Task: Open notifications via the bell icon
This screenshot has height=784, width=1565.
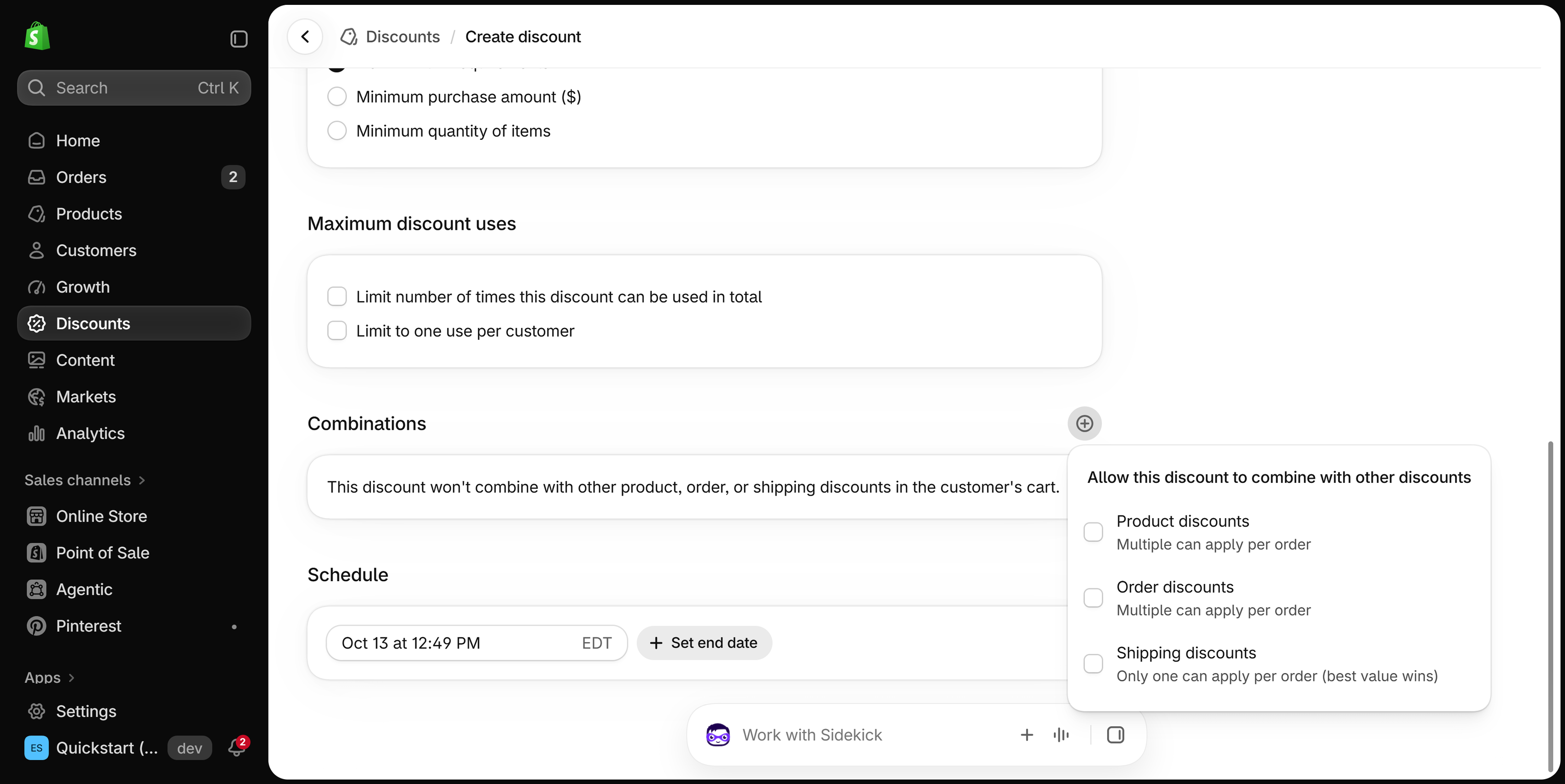Action: point(237,746)
